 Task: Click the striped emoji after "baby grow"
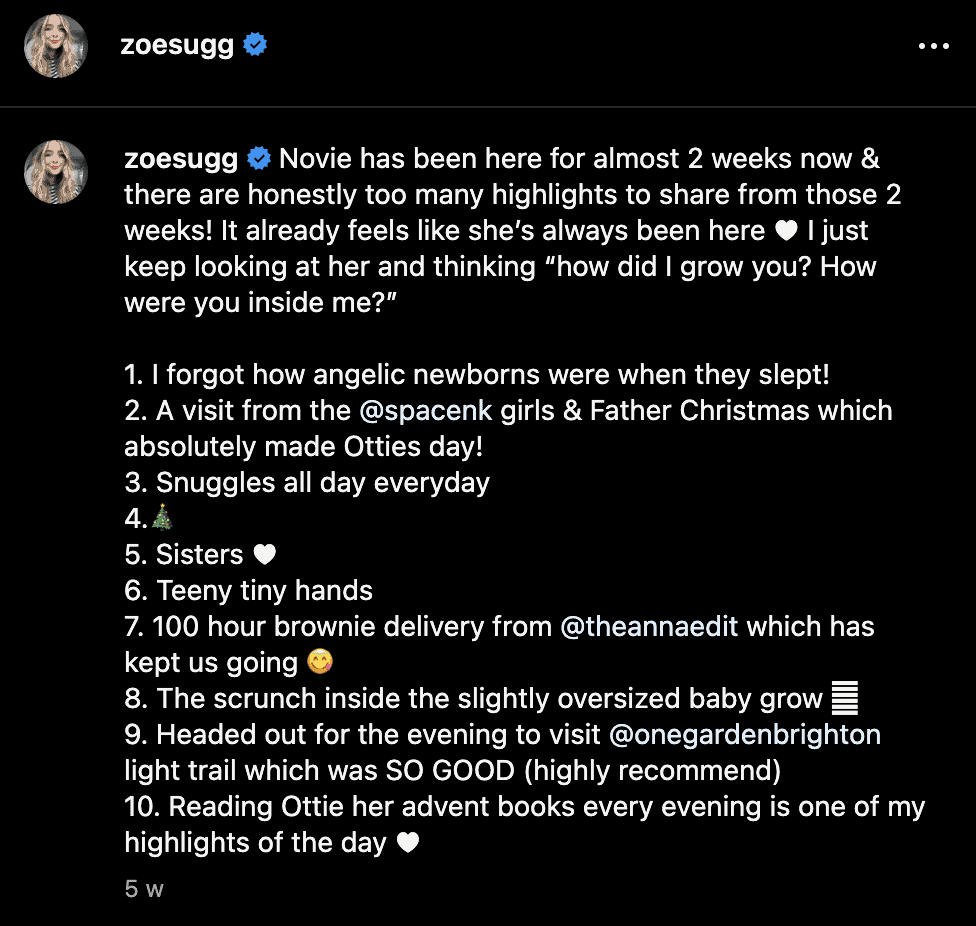(845, 698)
